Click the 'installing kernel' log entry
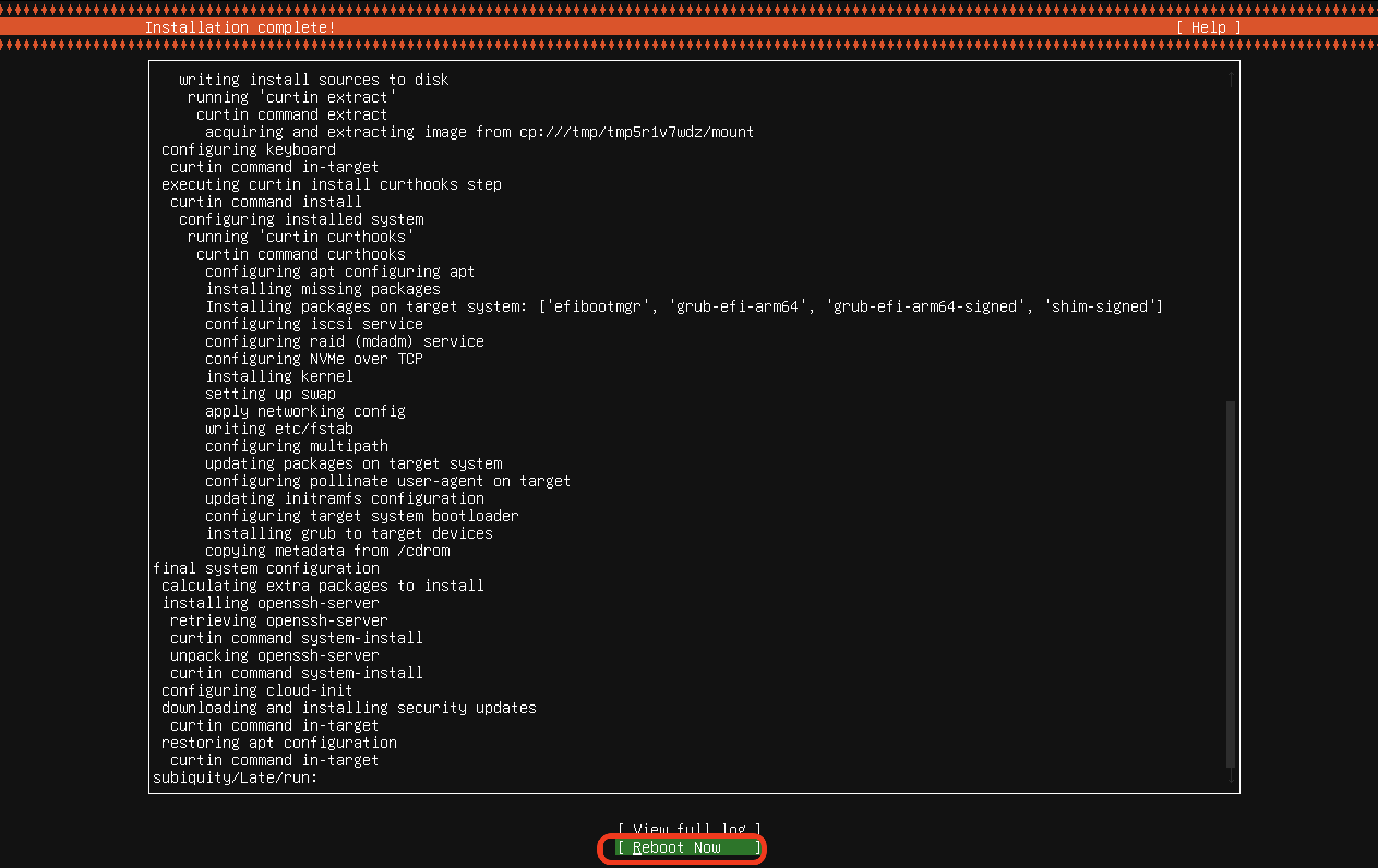Viewport: 1378px width, 868px height. pyautogui.click(x=279, y=376)
